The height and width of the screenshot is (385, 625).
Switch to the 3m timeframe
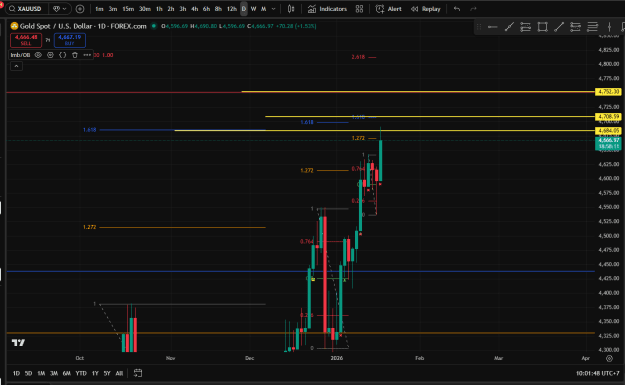(x=113, y=9)
